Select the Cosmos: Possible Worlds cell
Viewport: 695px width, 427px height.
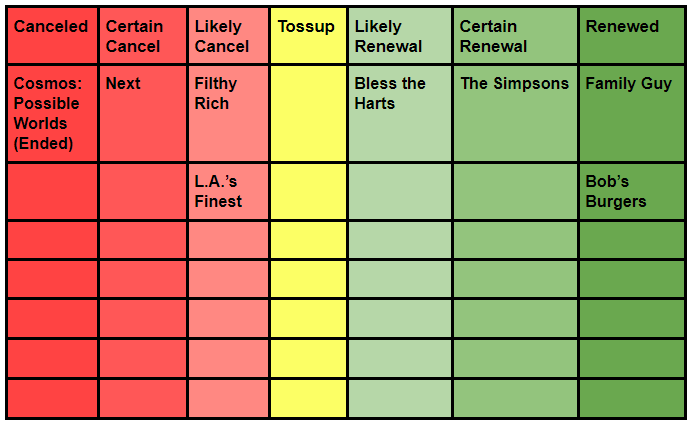[52, 114]
